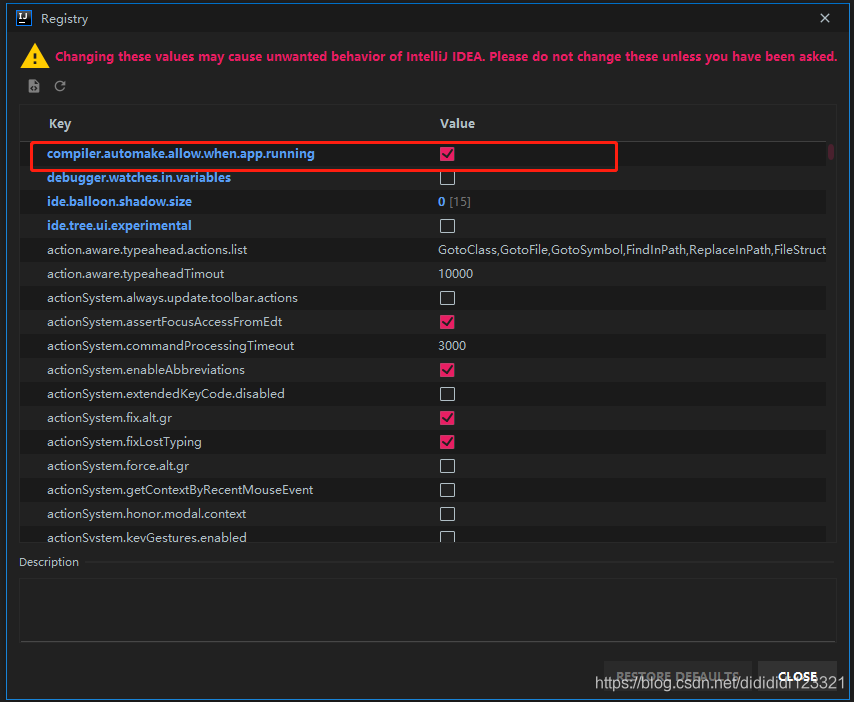Select actionSystem.commandProcessingTimeout key
854x702 pixels.
pyautogui.click(x=170, y=346)
